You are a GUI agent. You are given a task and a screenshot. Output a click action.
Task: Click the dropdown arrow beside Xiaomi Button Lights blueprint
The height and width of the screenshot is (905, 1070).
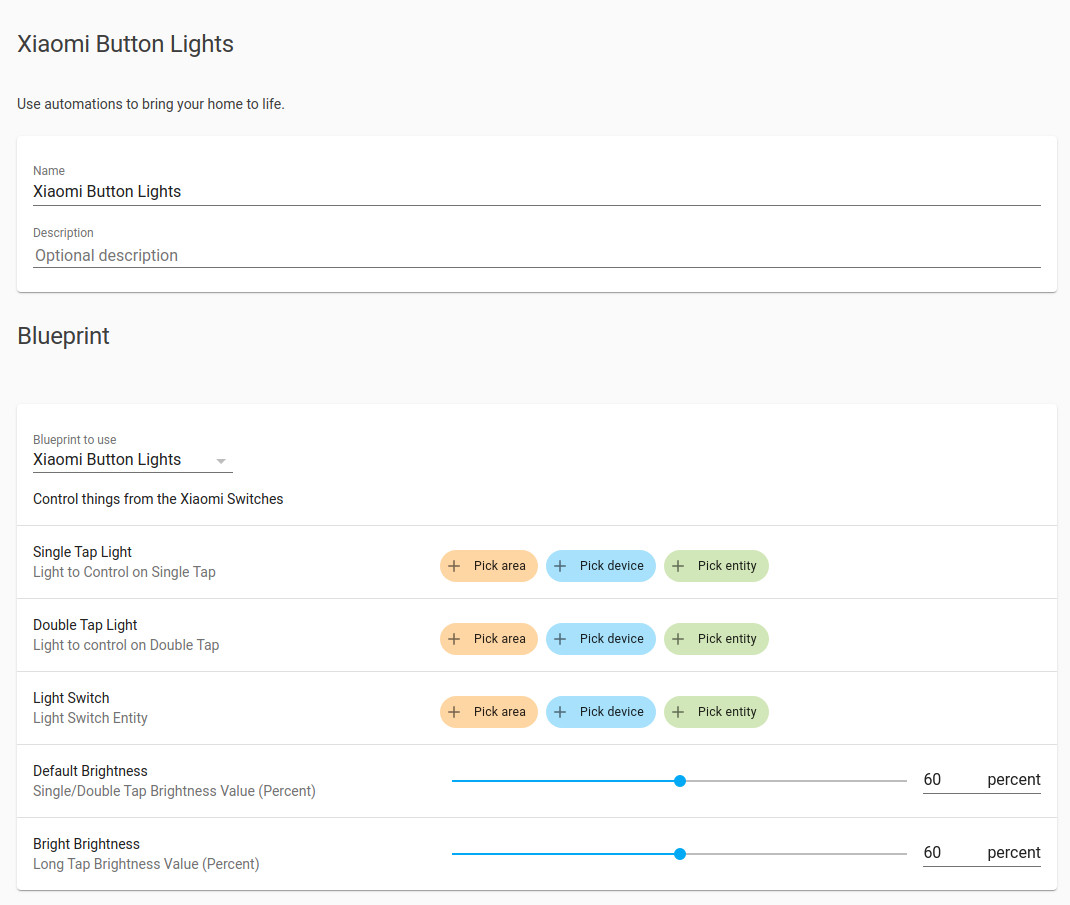tap(221, 460)
